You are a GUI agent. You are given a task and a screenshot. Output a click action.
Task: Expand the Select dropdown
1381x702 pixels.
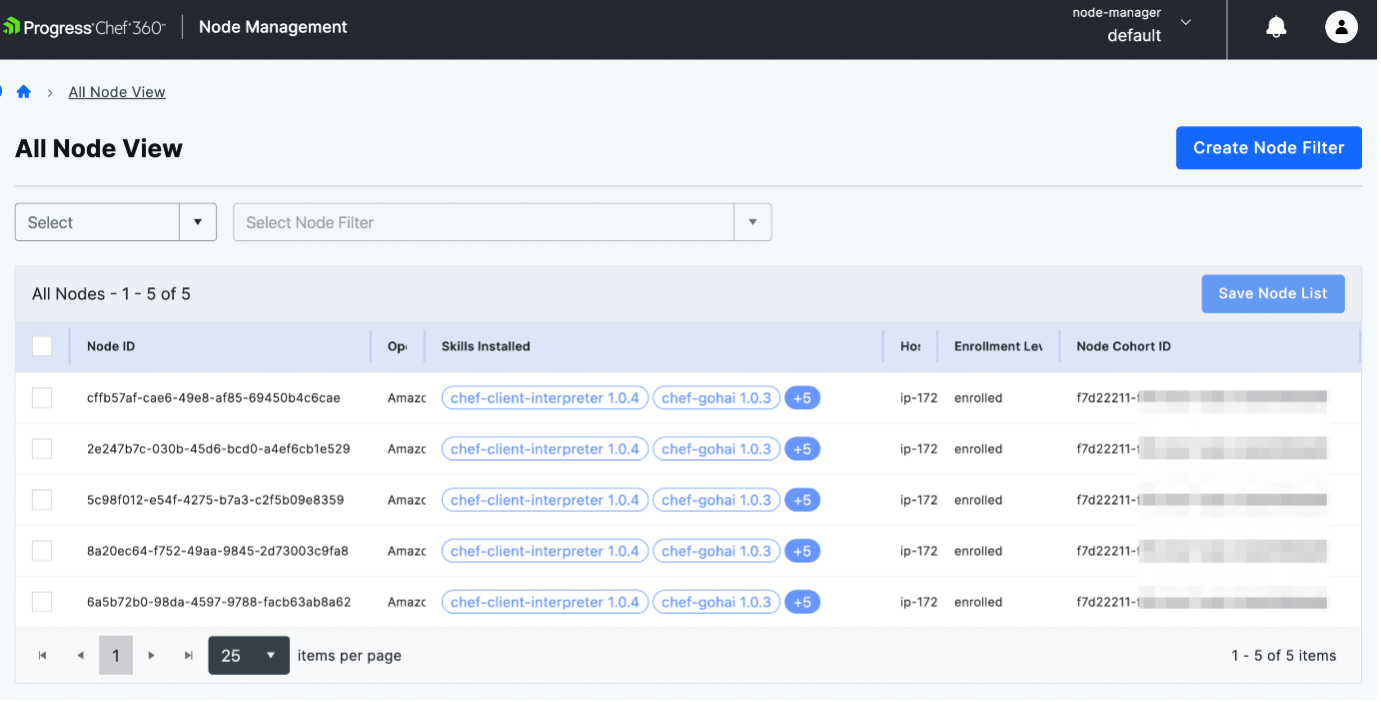pos(116,222)
